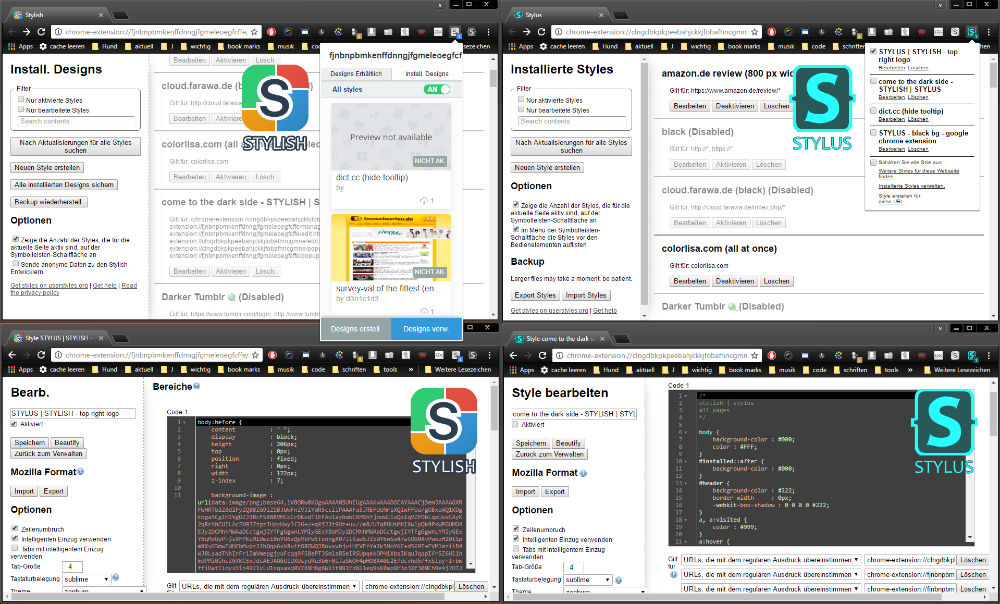Open the Installierte Styles verwalten link in the Stylus popup

pos(910,185)
